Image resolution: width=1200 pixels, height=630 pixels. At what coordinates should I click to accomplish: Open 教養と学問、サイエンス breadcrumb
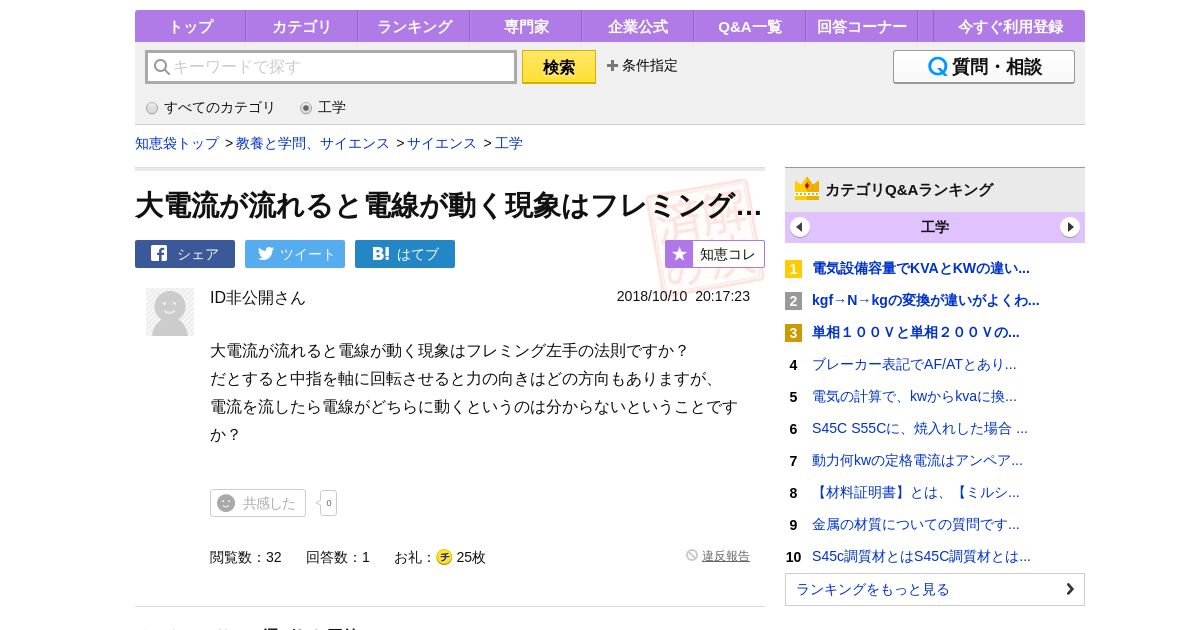[313, 143]
